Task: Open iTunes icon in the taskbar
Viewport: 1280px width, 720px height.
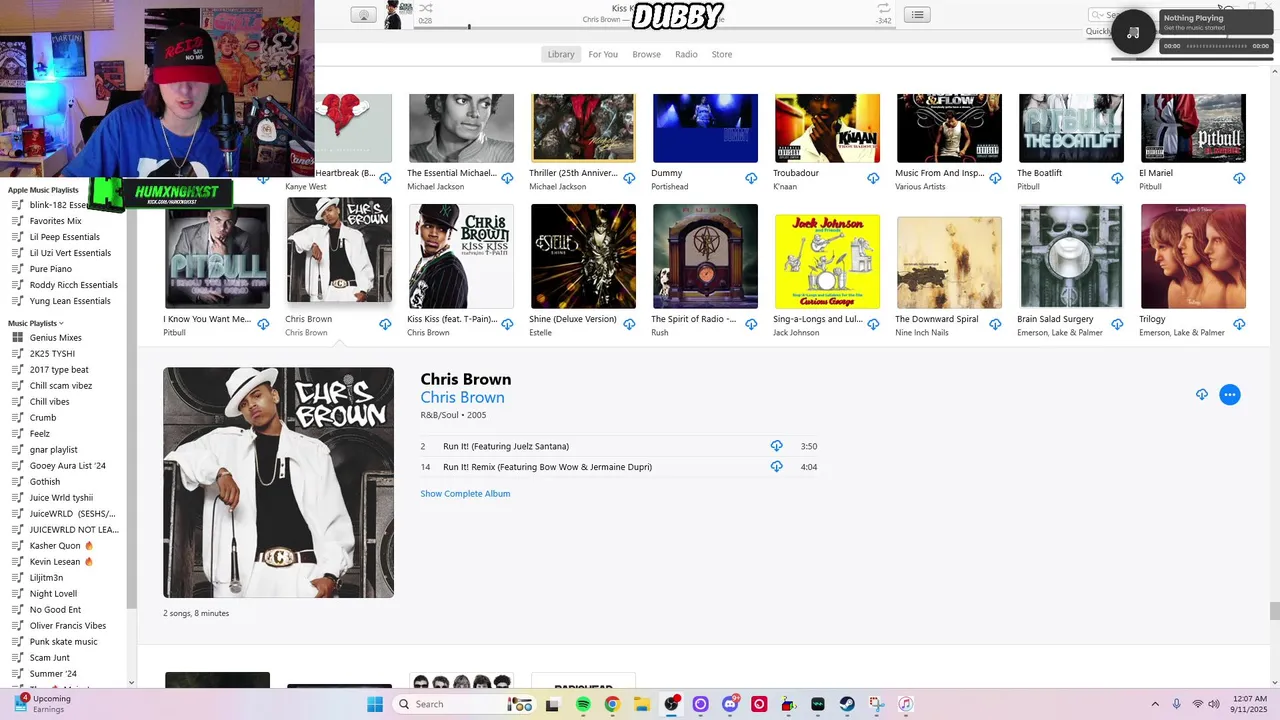Action: [905, 704]
